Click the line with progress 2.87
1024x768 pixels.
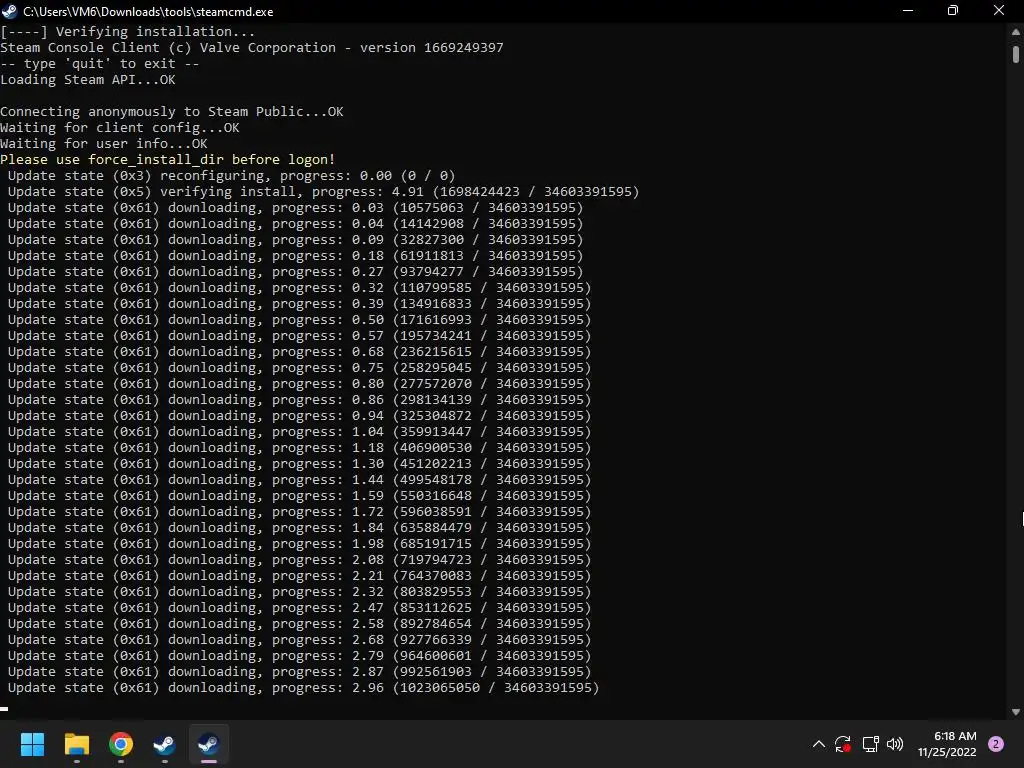pyautogui.click(x=299, y=672)
